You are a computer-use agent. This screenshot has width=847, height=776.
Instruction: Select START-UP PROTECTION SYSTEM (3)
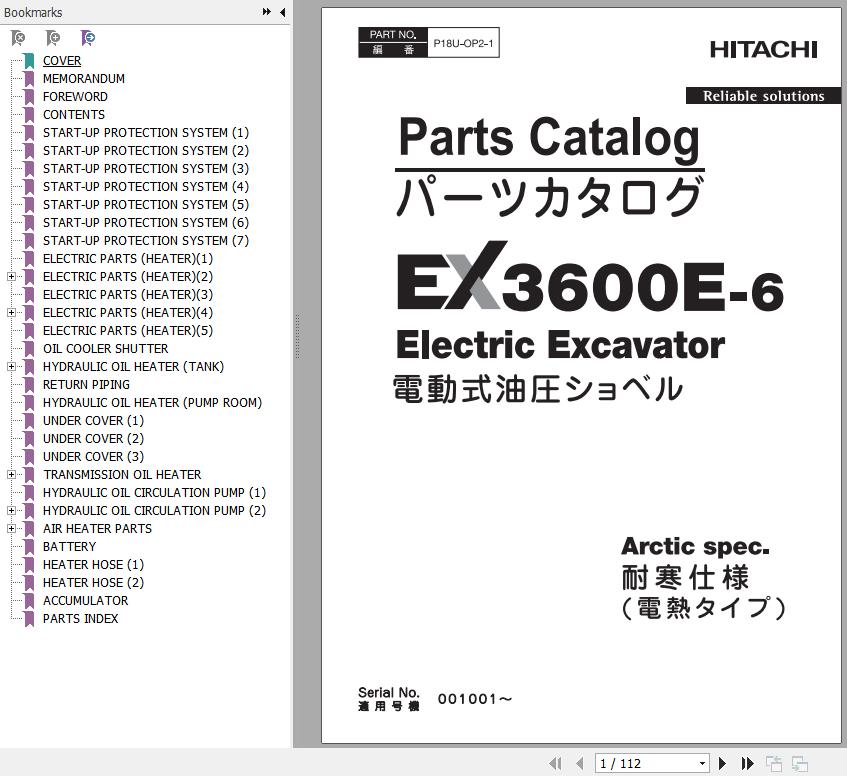tap(146, 168)
